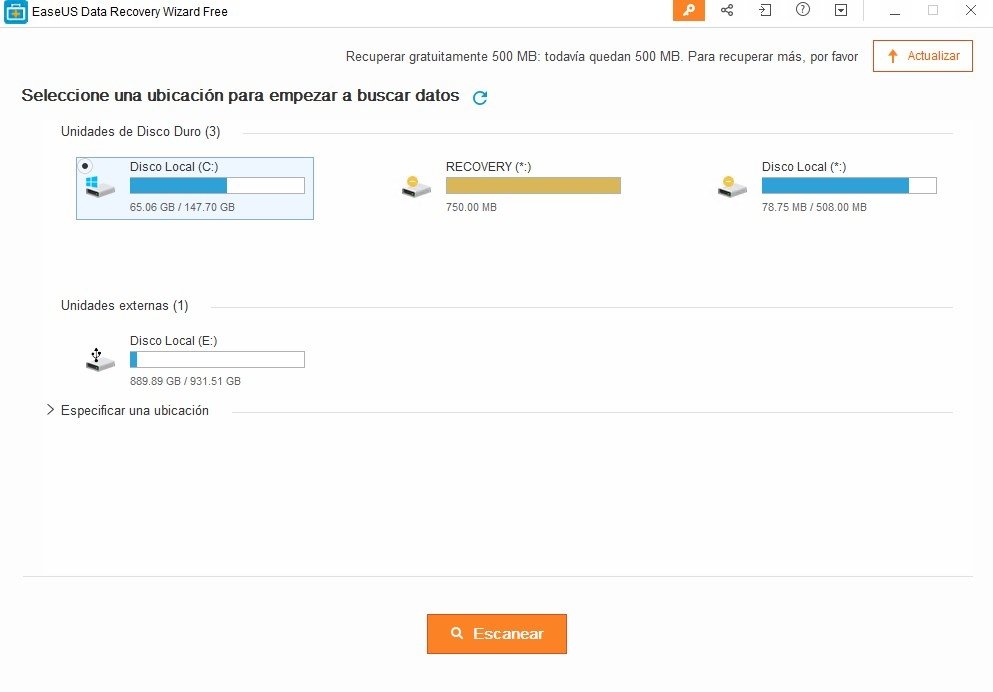Click the EaseUS app logo icon
This screenshot has height=692, width=993.
pos(15,11)
